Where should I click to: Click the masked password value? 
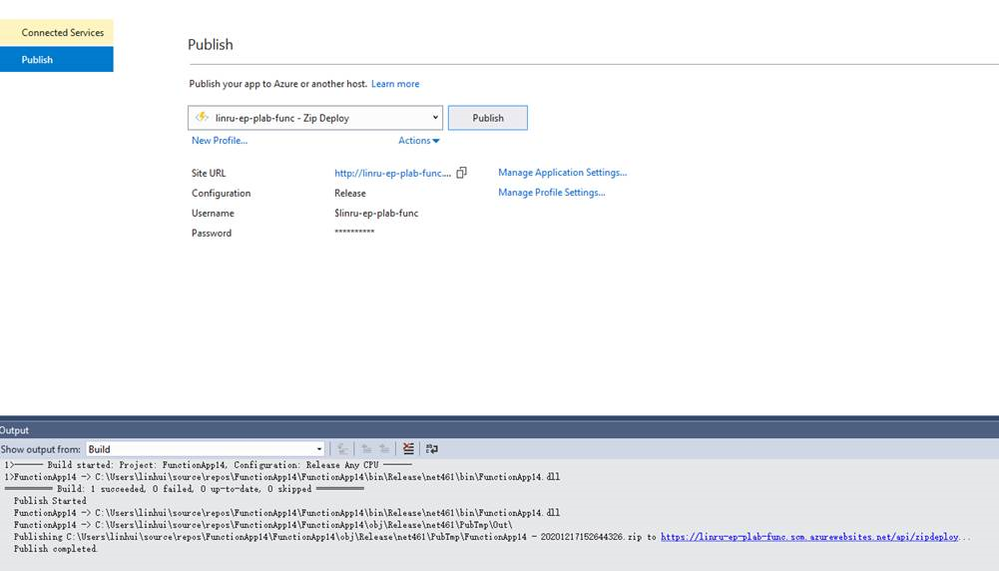(x=354, y=232)
